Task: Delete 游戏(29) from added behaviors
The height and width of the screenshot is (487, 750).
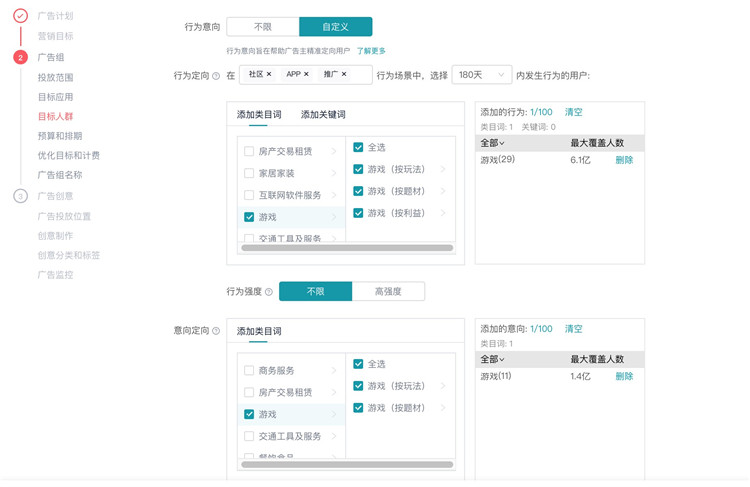Action: tap(624, 160)
